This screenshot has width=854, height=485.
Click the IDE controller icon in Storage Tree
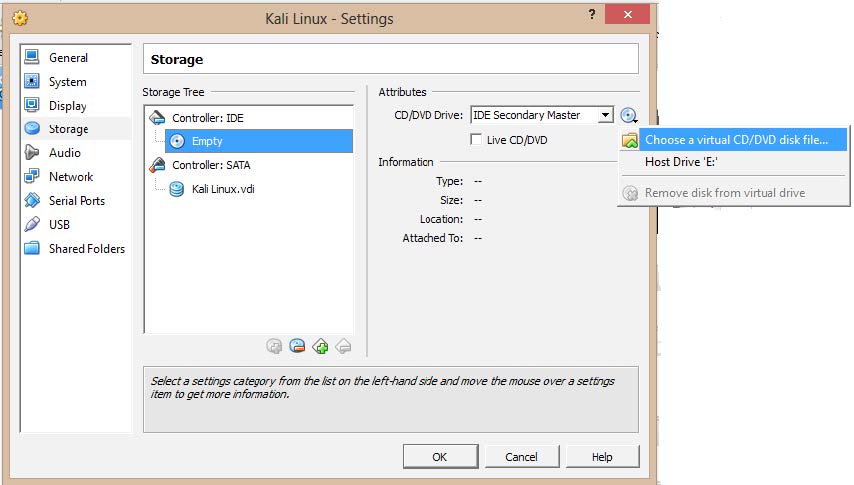[x=158, y=118]
